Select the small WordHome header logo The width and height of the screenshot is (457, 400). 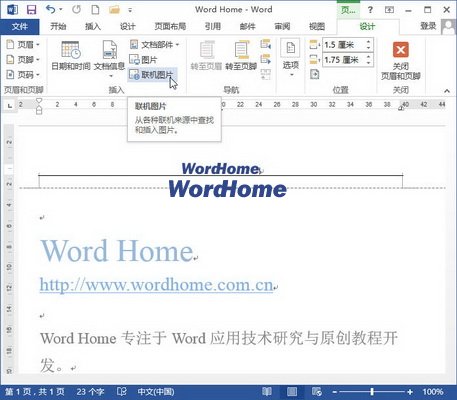click(220, 169)
